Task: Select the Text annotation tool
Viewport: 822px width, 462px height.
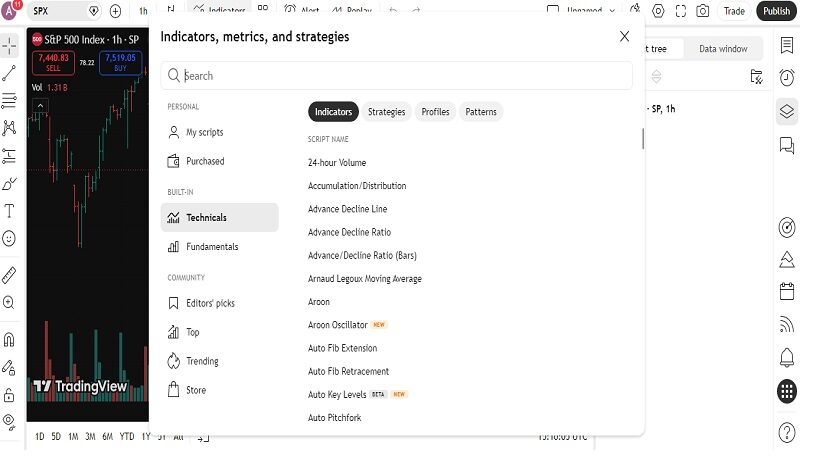Action: click(9, 211)
